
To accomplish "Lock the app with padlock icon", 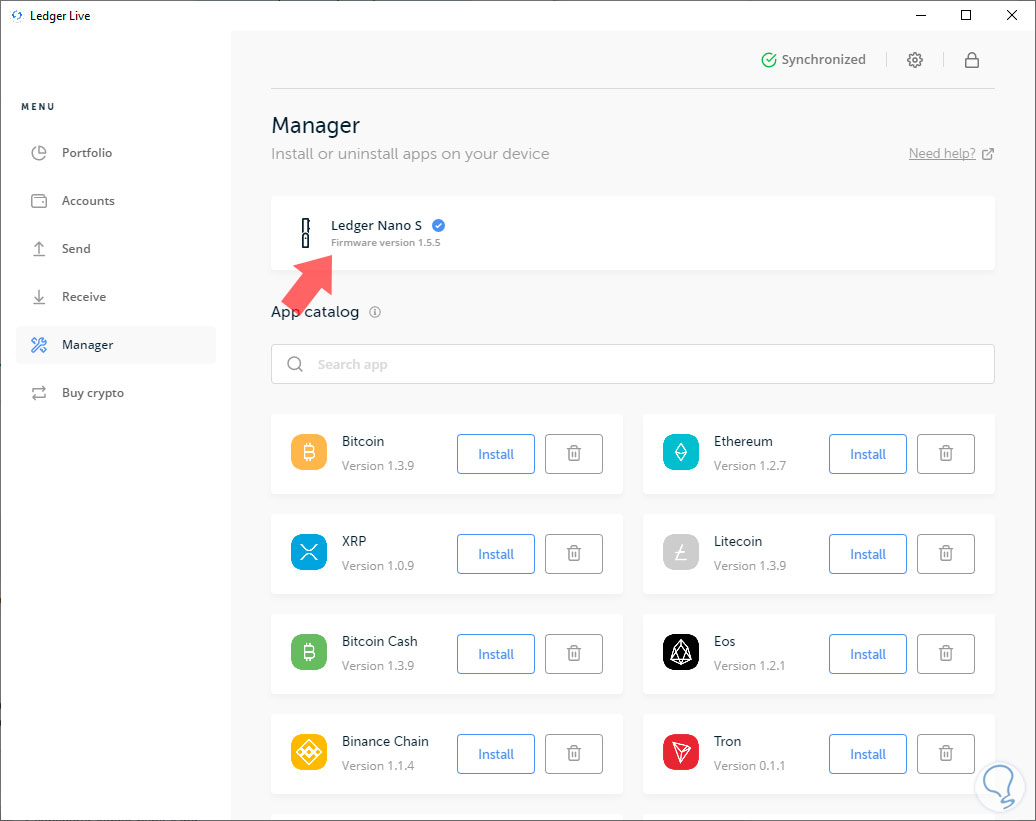I will point(971,60).
